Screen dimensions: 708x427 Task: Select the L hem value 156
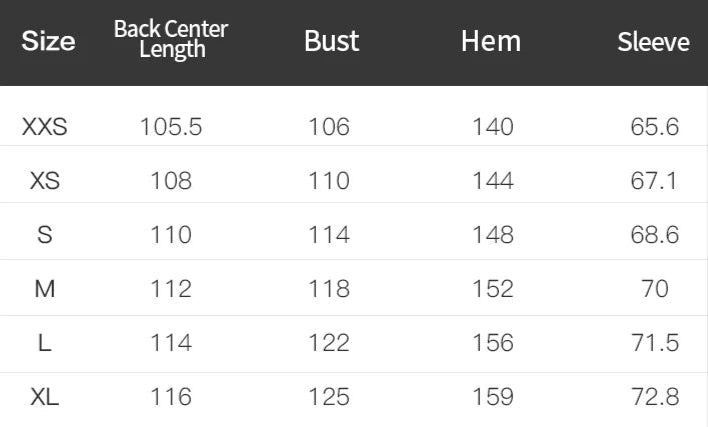(492, 343)
